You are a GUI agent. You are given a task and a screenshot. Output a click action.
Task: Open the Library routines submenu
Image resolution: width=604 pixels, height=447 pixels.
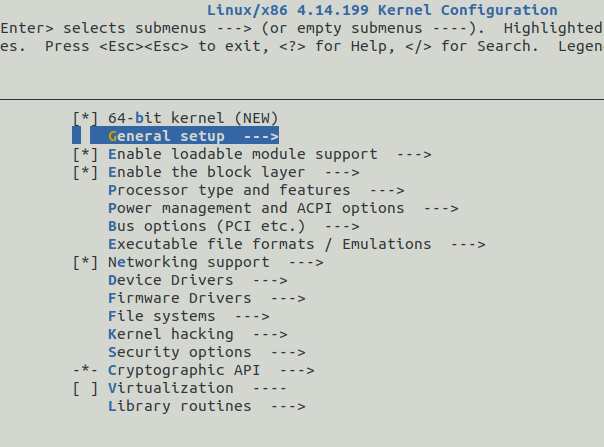(207, 407)
